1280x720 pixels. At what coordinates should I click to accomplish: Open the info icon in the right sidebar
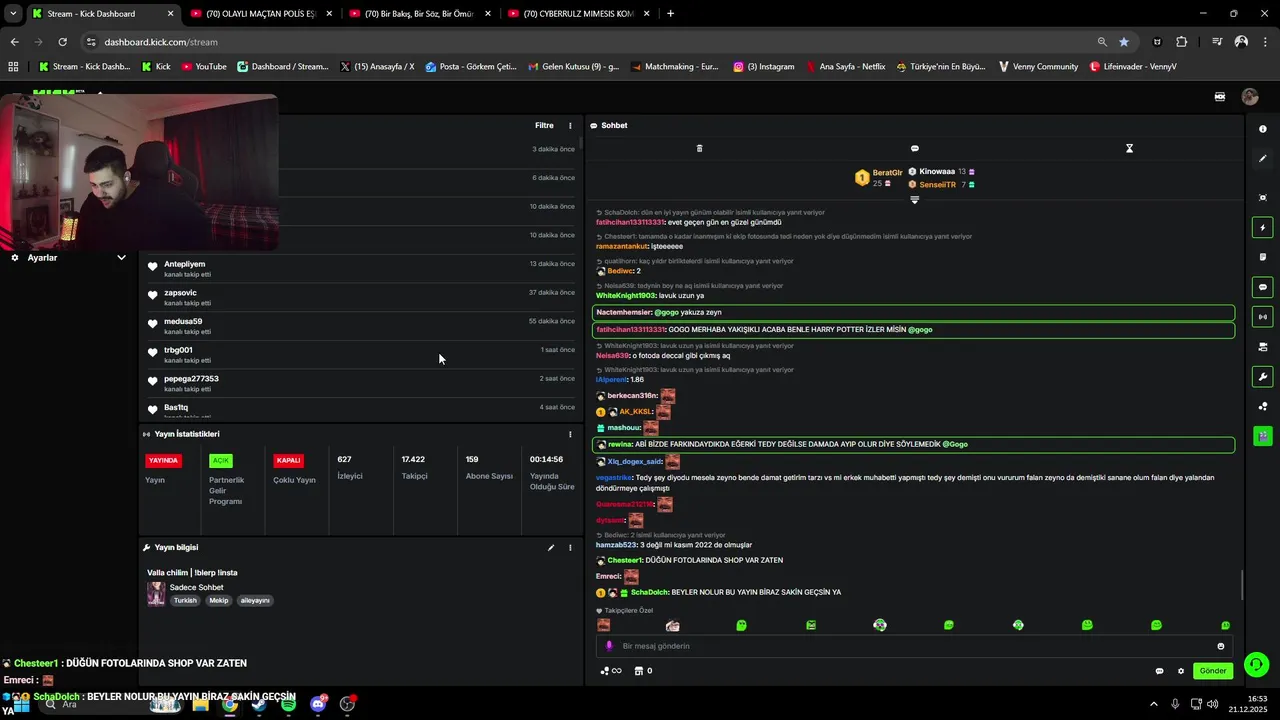coord(1263,129)
